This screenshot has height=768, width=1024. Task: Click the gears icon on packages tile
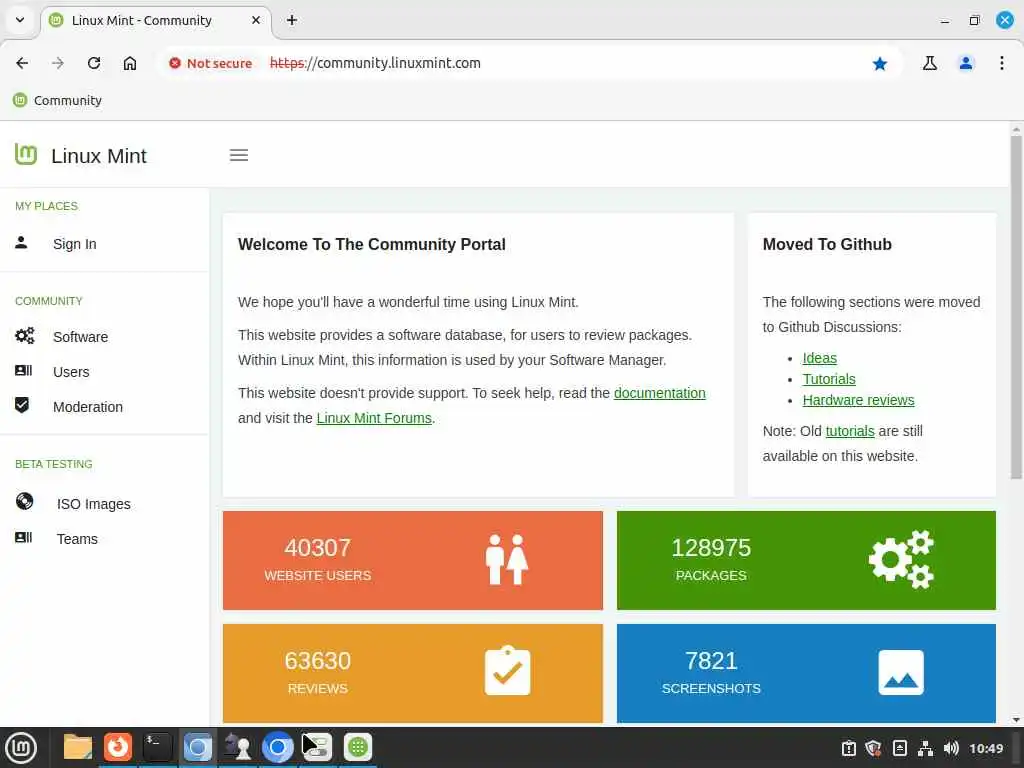point(901,559)
